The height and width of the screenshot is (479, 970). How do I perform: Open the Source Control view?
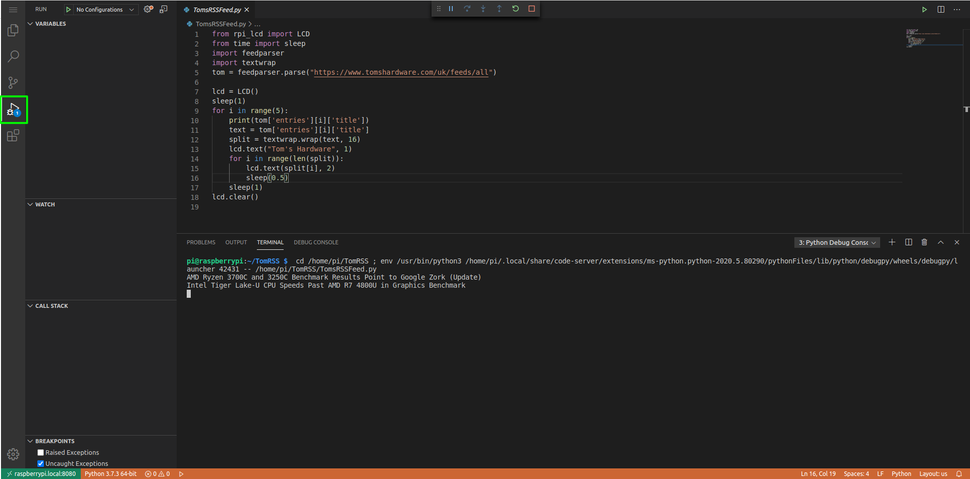click(13, 83)
